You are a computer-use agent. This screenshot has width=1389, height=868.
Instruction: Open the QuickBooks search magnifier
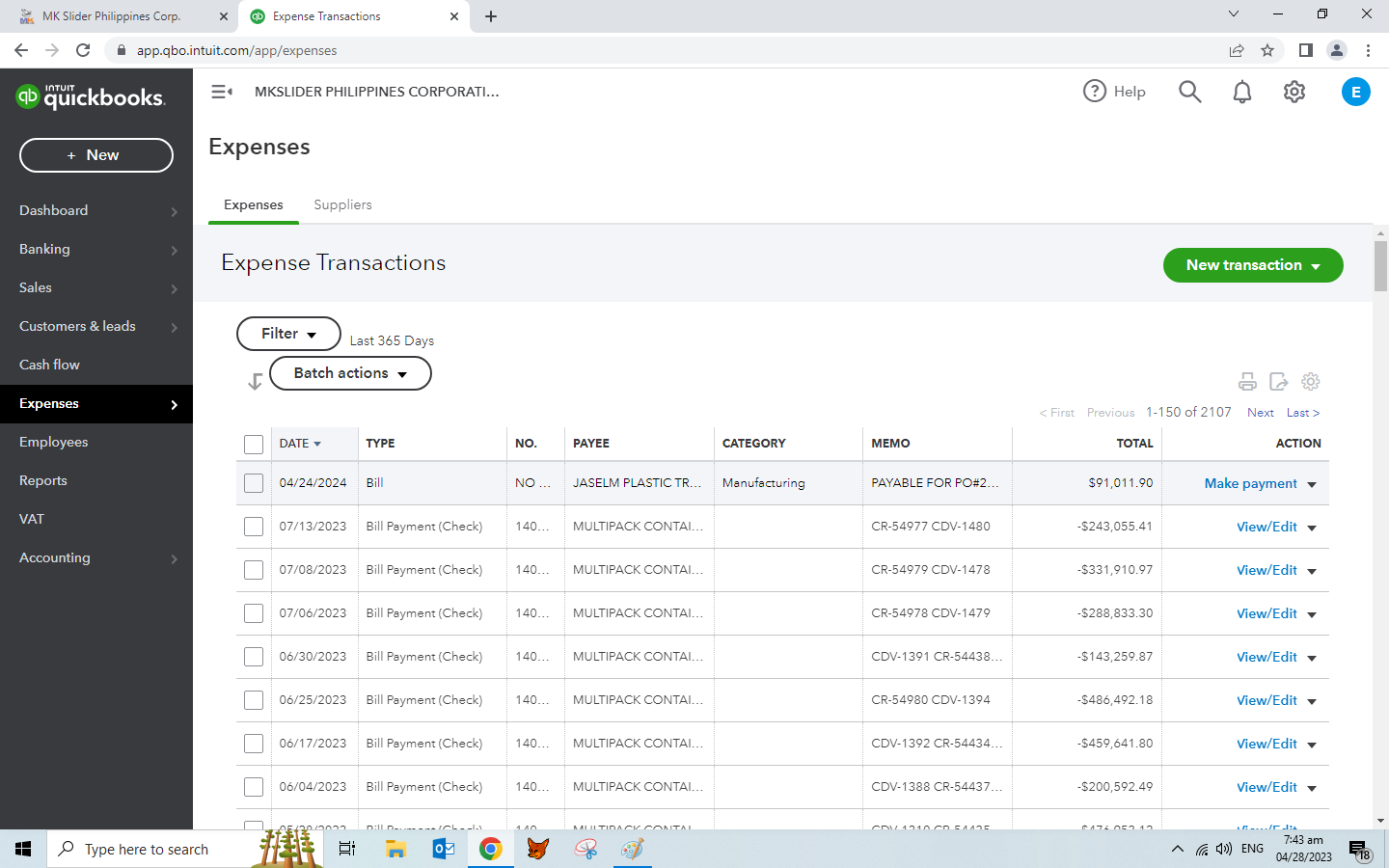[x=1190, y=92]
